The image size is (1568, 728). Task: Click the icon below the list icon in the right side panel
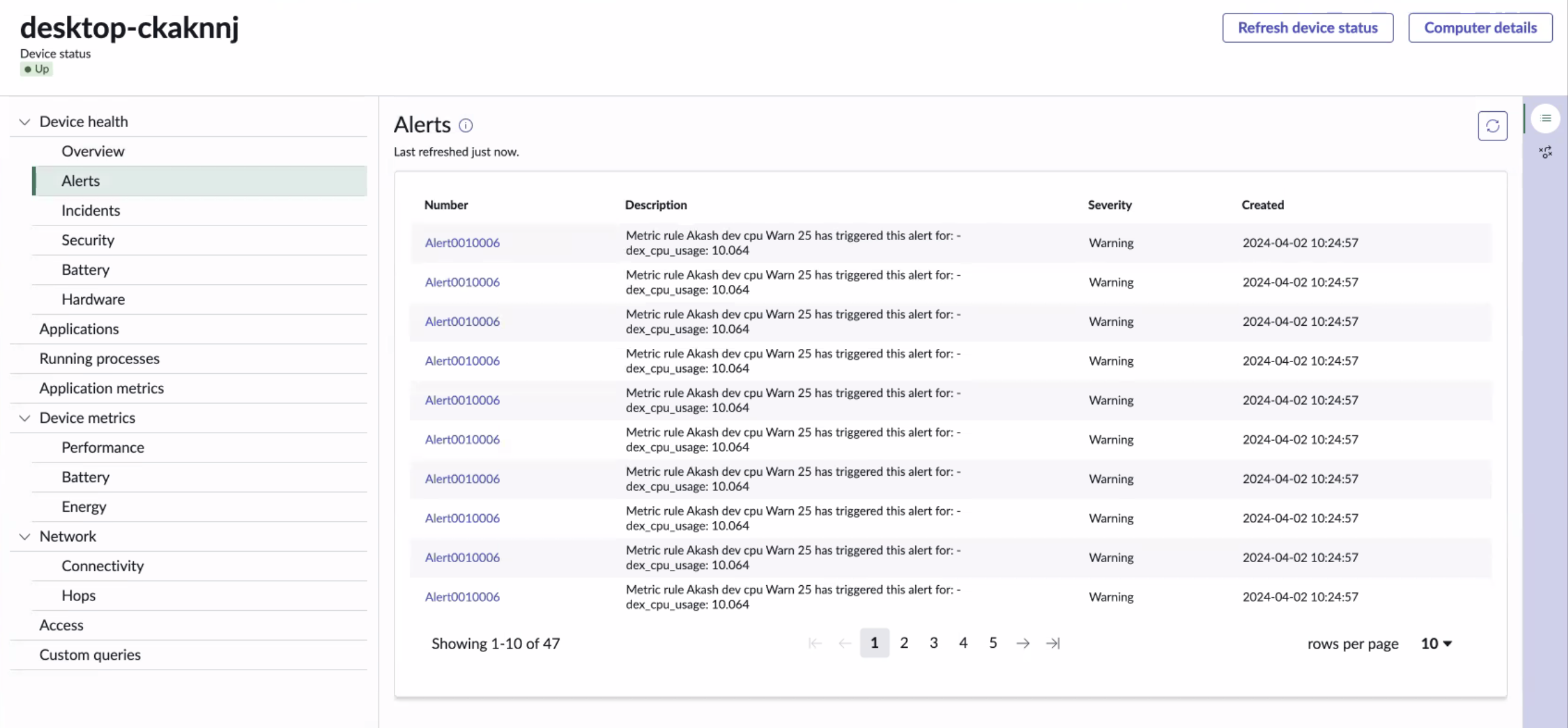[x=1545, y=152]
